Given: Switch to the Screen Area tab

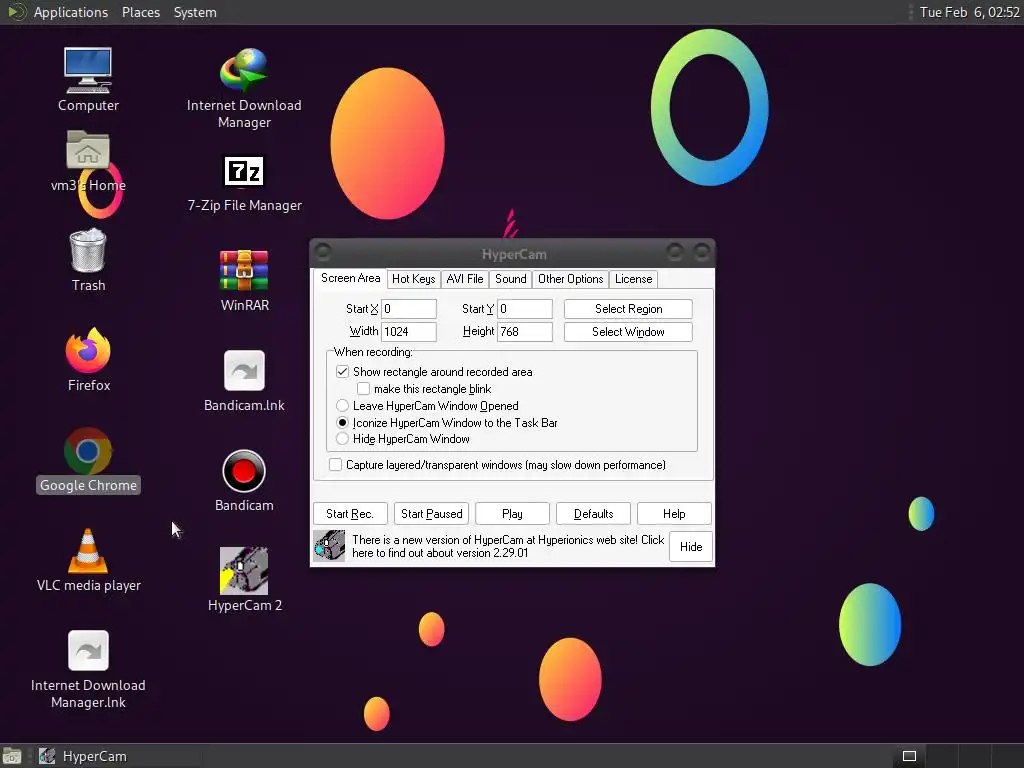Looking at the screenshot, I should tap(350, 278).
